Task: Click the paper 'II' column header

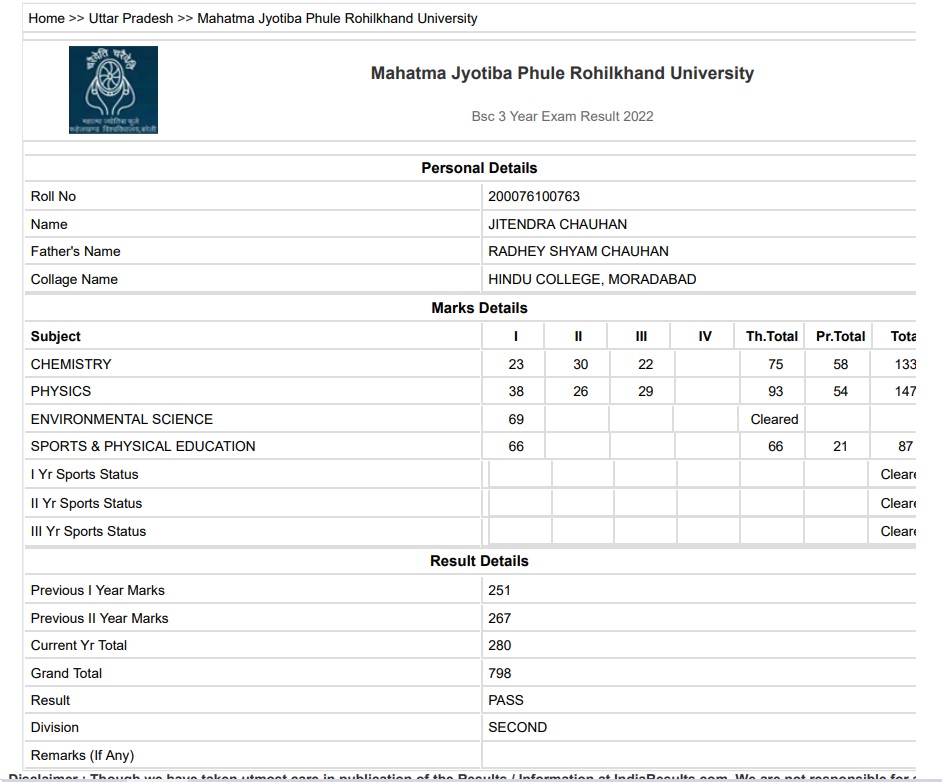Action: click(579, 336)
